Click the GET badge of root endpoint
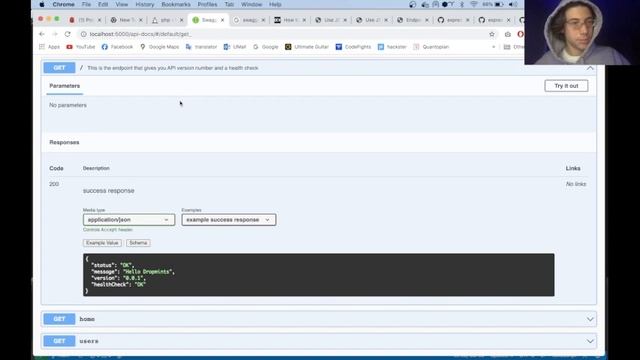Viewport: 640px width, 360px height. coord(60,68)
